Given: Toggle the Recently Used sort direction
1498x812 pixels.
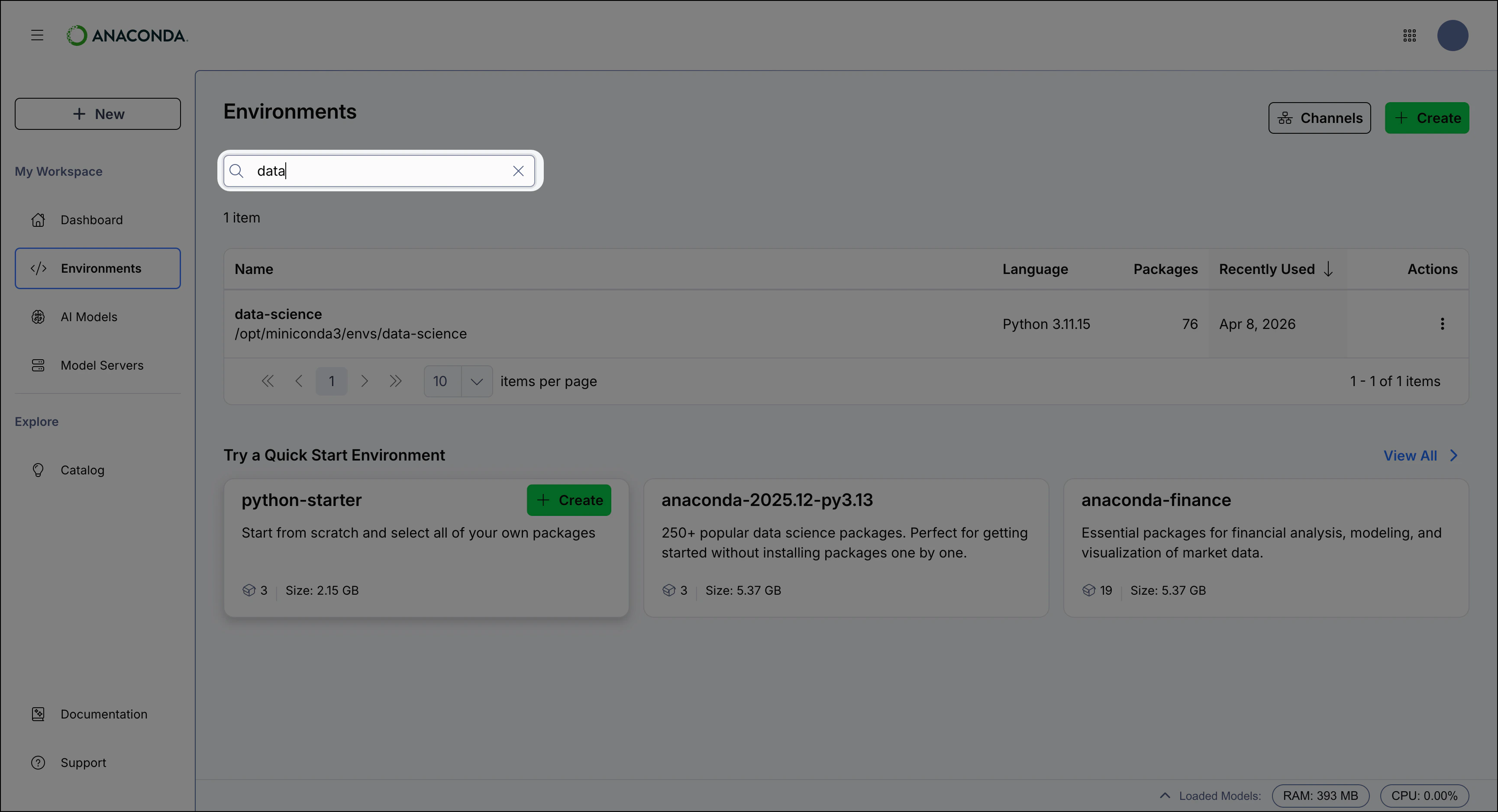Looking at the screenshot, I should click(1329, 268).
